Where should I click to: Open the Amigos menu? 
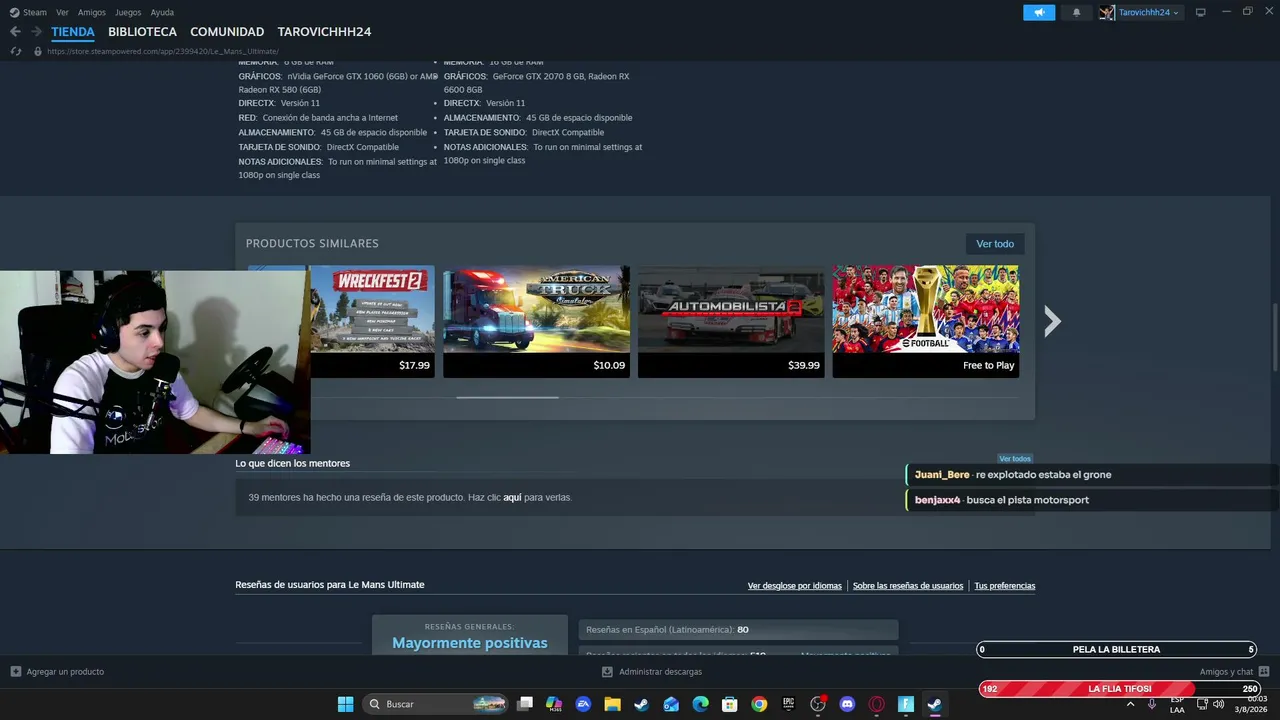[92, 12]
